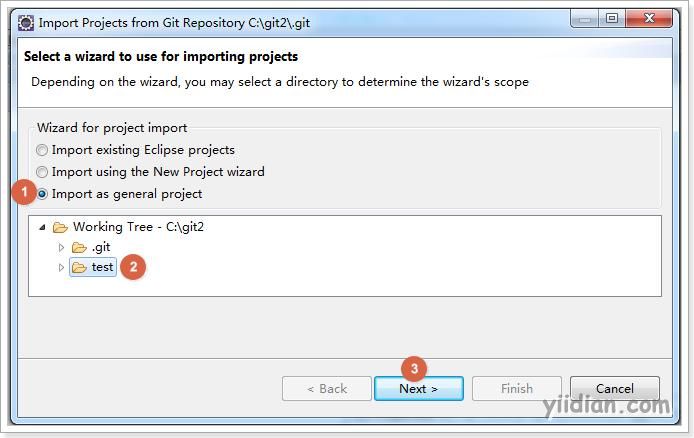Click the < Back button

click(x=327, y=388)
